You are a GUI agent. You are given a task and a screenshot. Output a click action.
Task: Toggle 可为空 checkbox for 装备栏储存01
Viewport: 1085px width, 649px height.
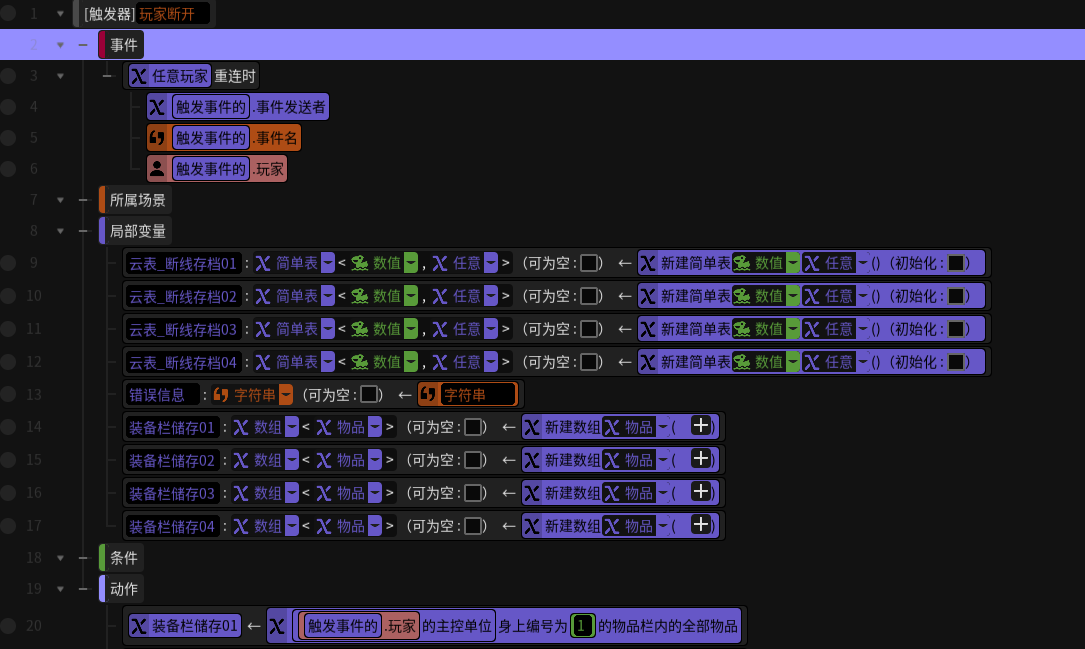pyautogui.click(x=473, y=428)
